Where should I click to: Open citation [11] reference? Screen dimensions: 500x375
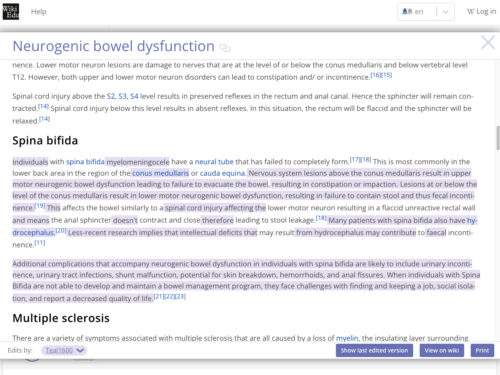point(40,243)
